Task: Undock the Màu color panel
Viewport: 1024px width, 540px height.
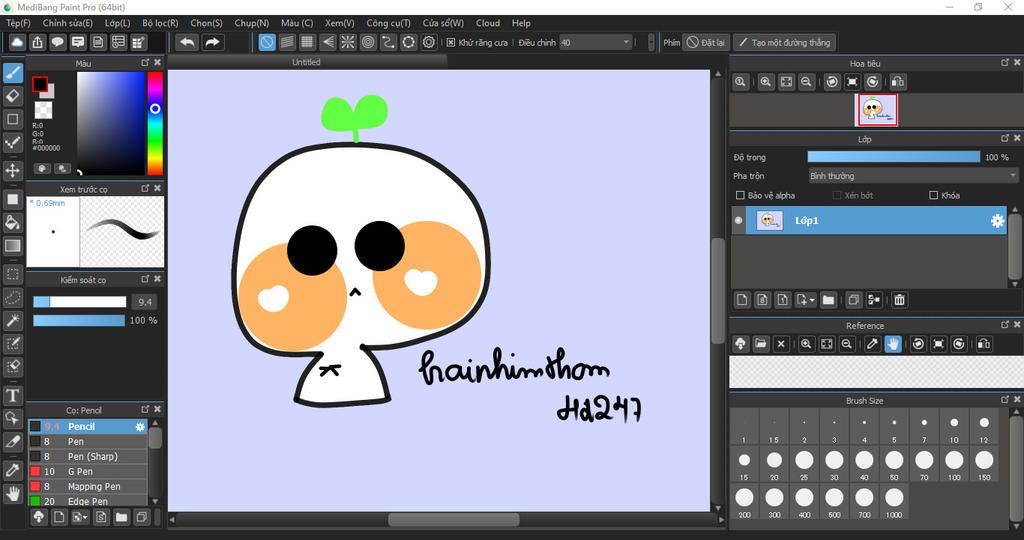Action: pyautogui.click(x=145, y=63)
